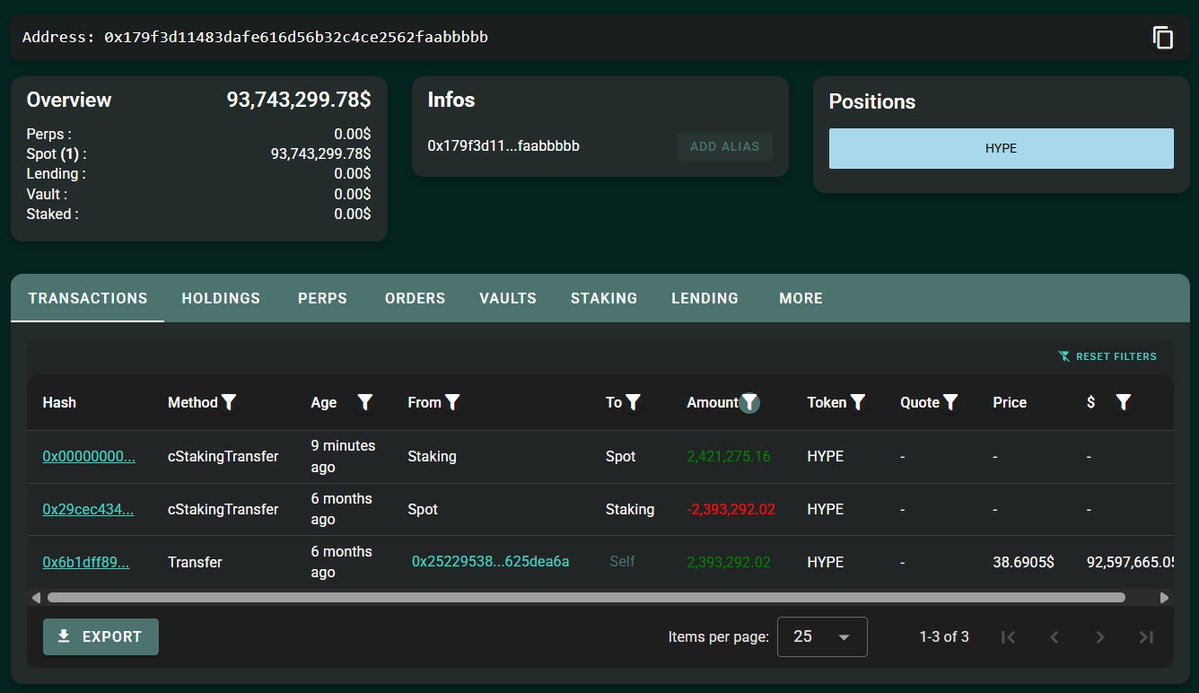
Task: Click the 'Self' recipient in the Transfer row
Action: click(622, 561)
